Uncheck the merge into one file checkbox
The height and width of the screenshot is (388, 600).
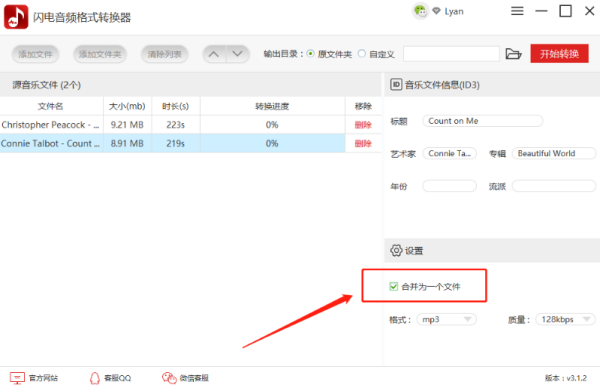[393, 286]
